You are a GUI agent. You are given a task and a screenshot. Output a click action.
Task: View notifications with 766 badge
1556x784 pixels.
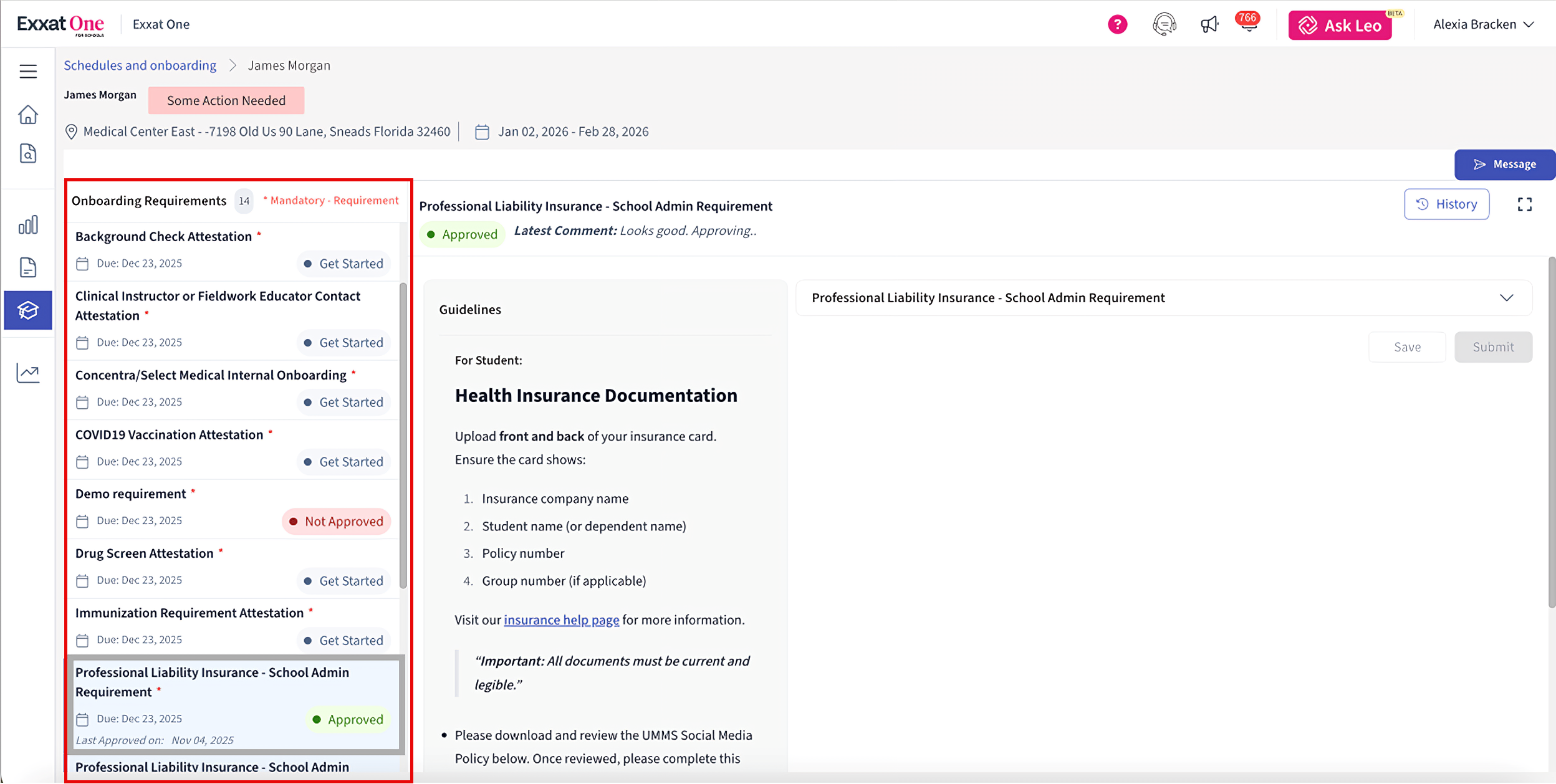coord(1247,24)
